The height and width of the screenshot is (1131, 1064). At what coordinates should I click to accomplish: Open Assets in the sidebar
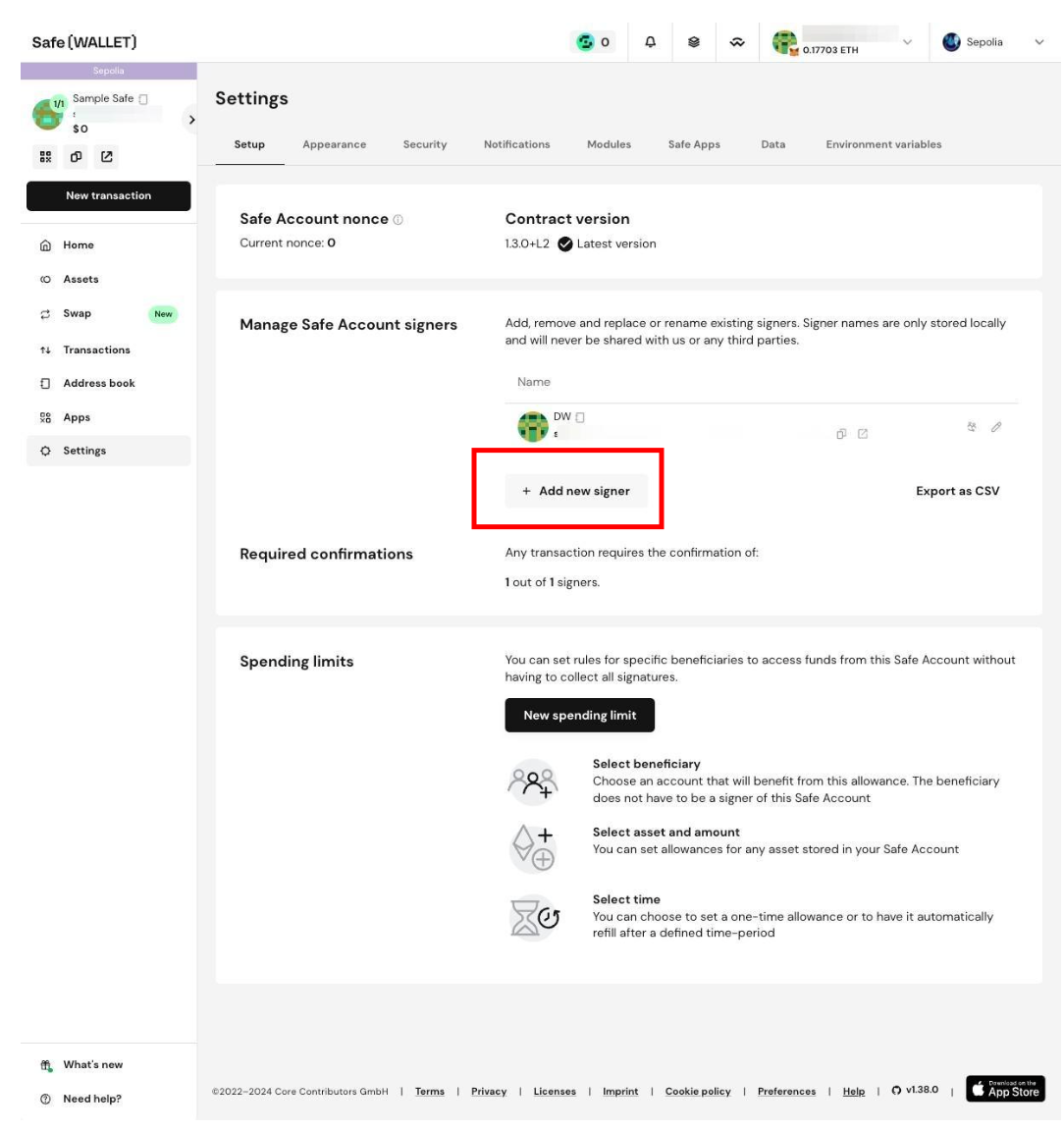pyautogui.click(x=108, y=279)
